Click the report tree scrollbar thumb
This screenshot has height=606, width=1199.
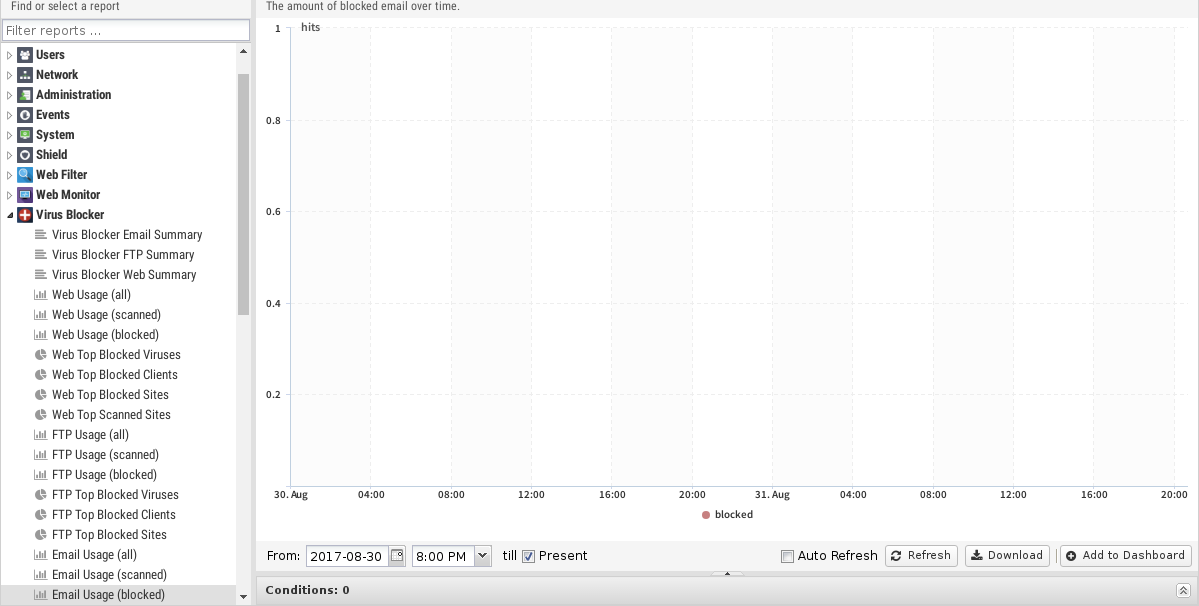pyautogui.click(x=243, y=194)
